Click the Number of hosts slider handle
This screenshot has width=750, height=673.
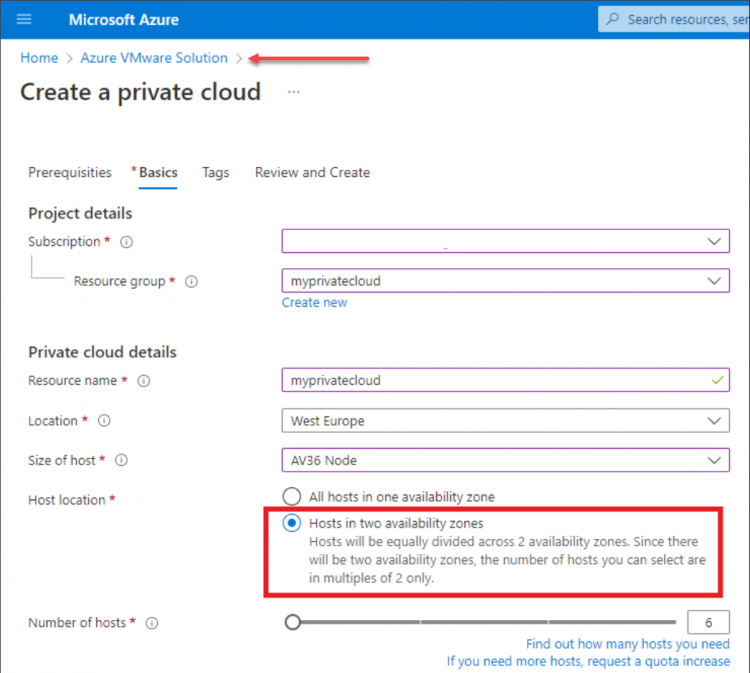(x=293, y=622)
